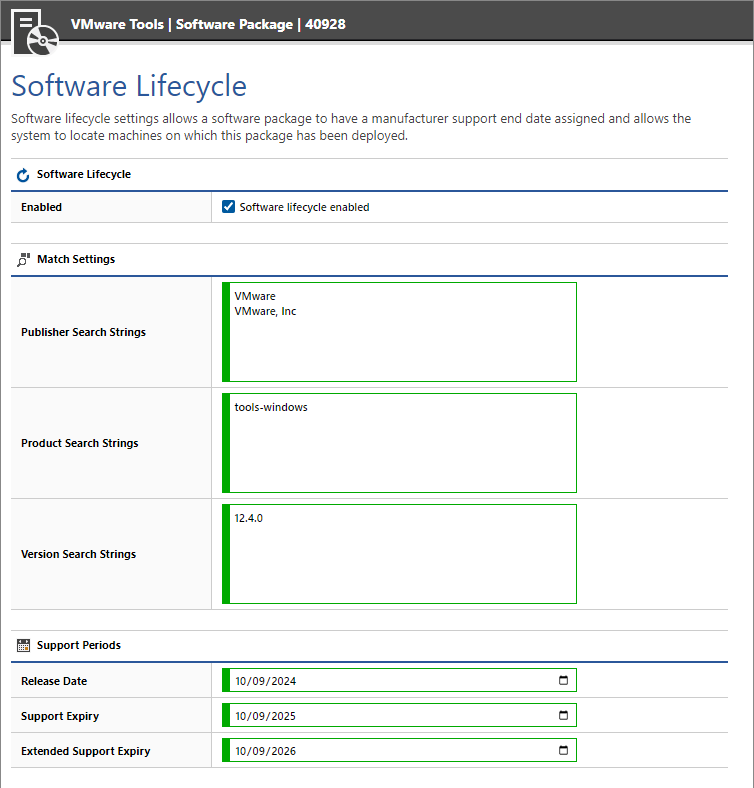The height and width of the screenshot is (788, 754).
Task: Click the 'Product Search Strings' row label
Action: (x=79, y=443)
